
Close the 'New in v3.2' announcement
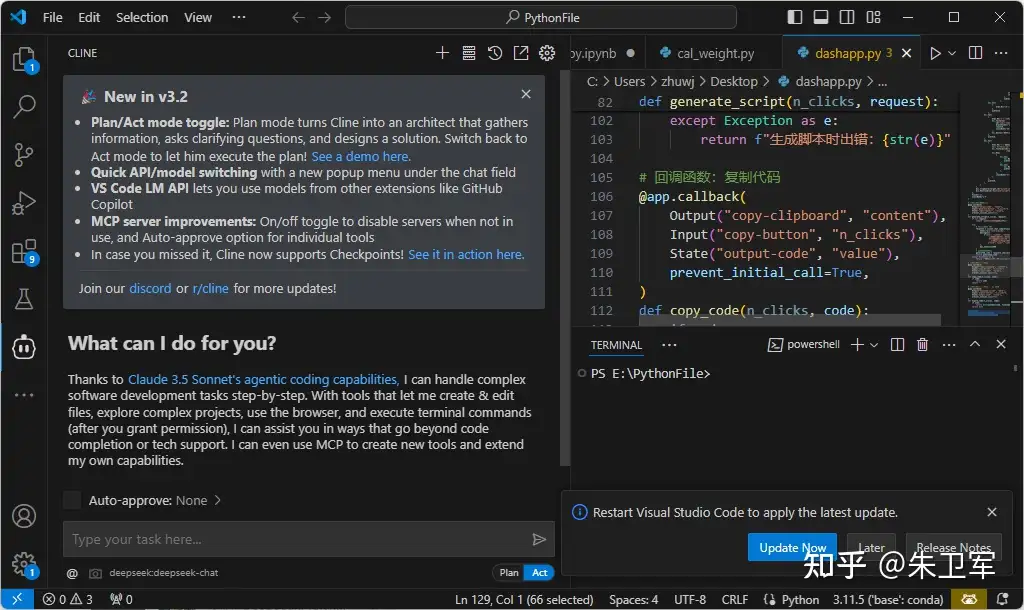point(526,94)
